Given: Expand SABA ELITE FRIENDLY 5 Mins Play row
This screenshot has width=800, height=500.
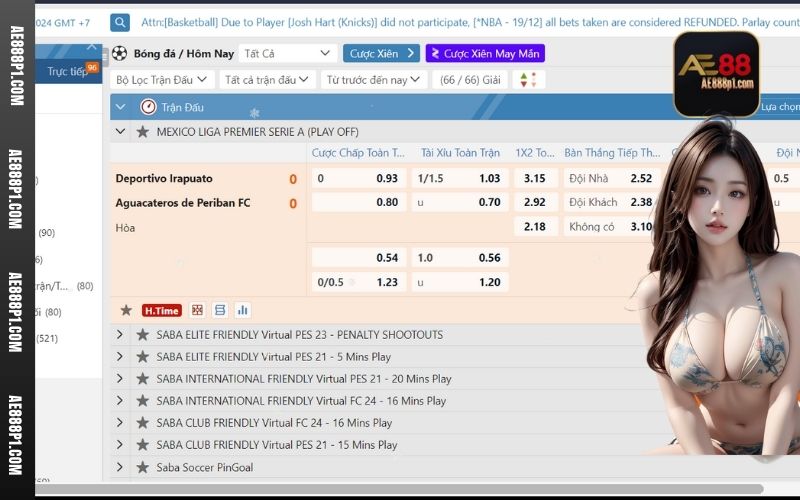Looking at the screenshot, I should 120,356.
